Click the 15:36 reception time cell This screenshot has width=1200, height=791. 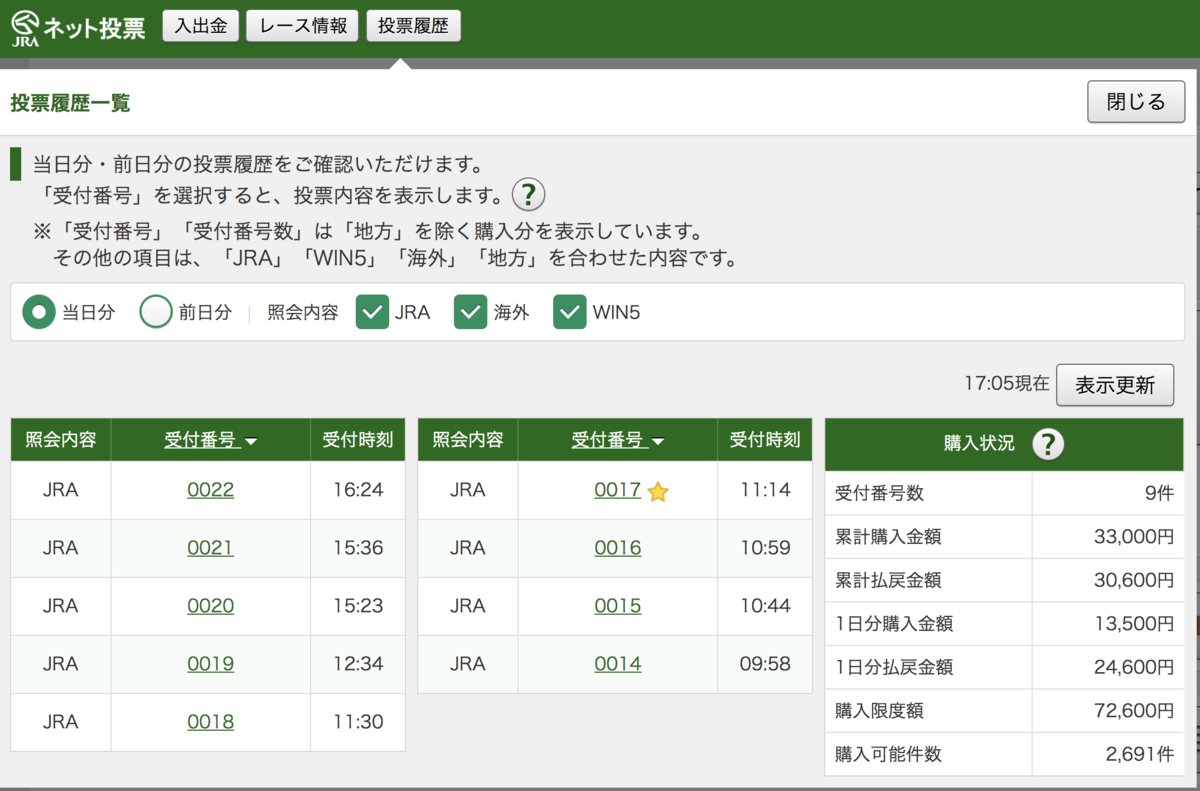(x=358, y=548)
